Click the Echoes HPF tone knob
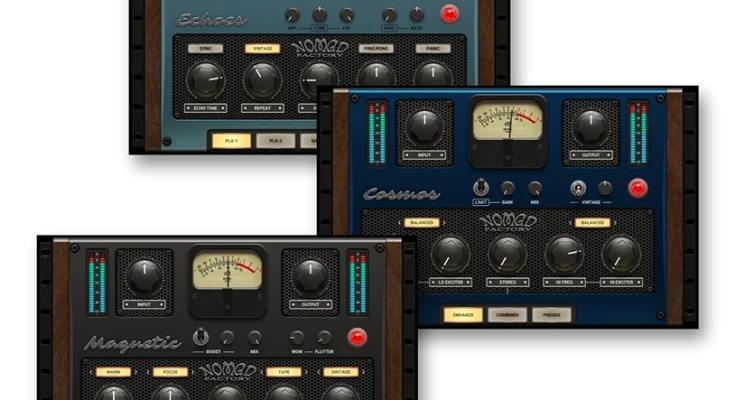This screenshot has width=735, height=400. click(x=291, y=15)
